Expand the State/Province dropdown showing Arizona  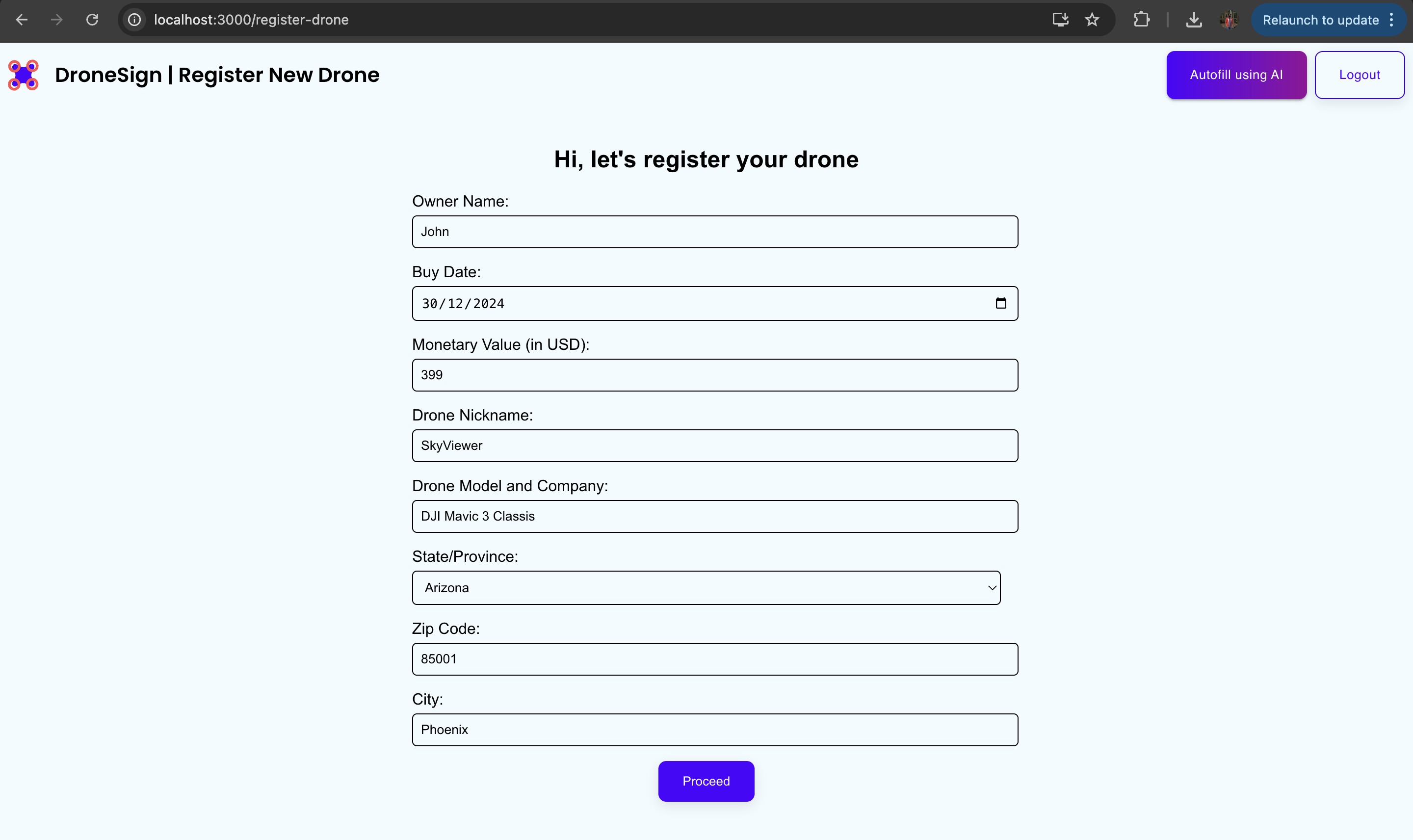point(706,587)
